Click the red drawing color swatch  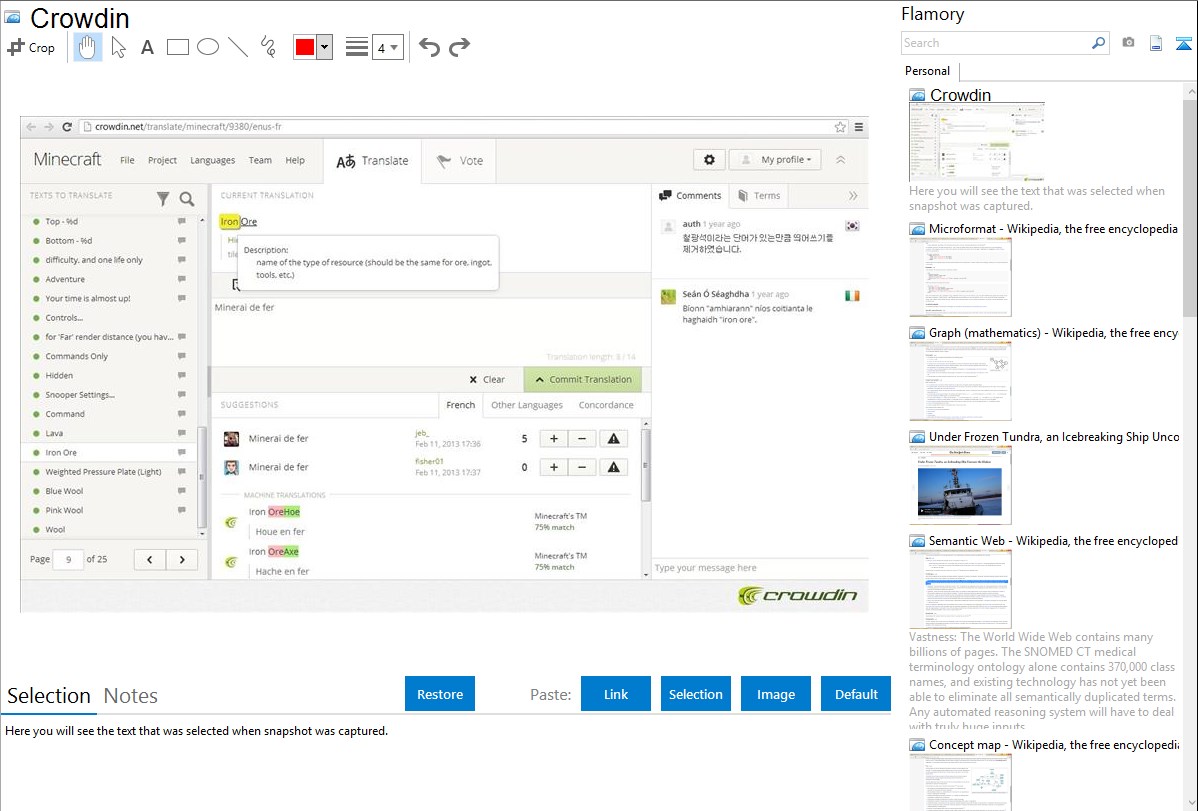[x=305, y=47]
